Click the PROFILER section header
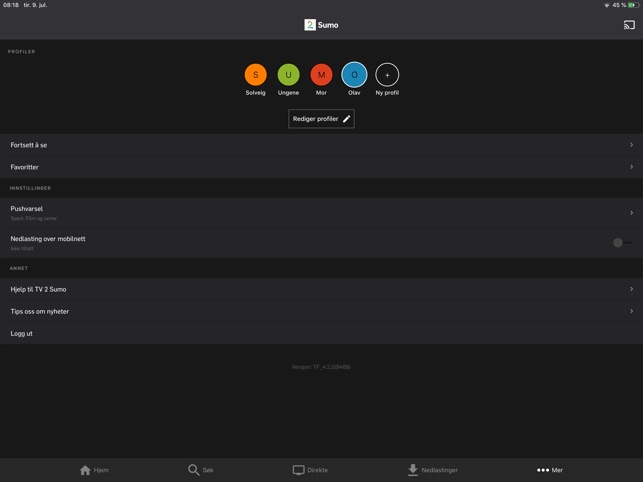The height and width of the screenshot is (482, 643). click(21, 52)
